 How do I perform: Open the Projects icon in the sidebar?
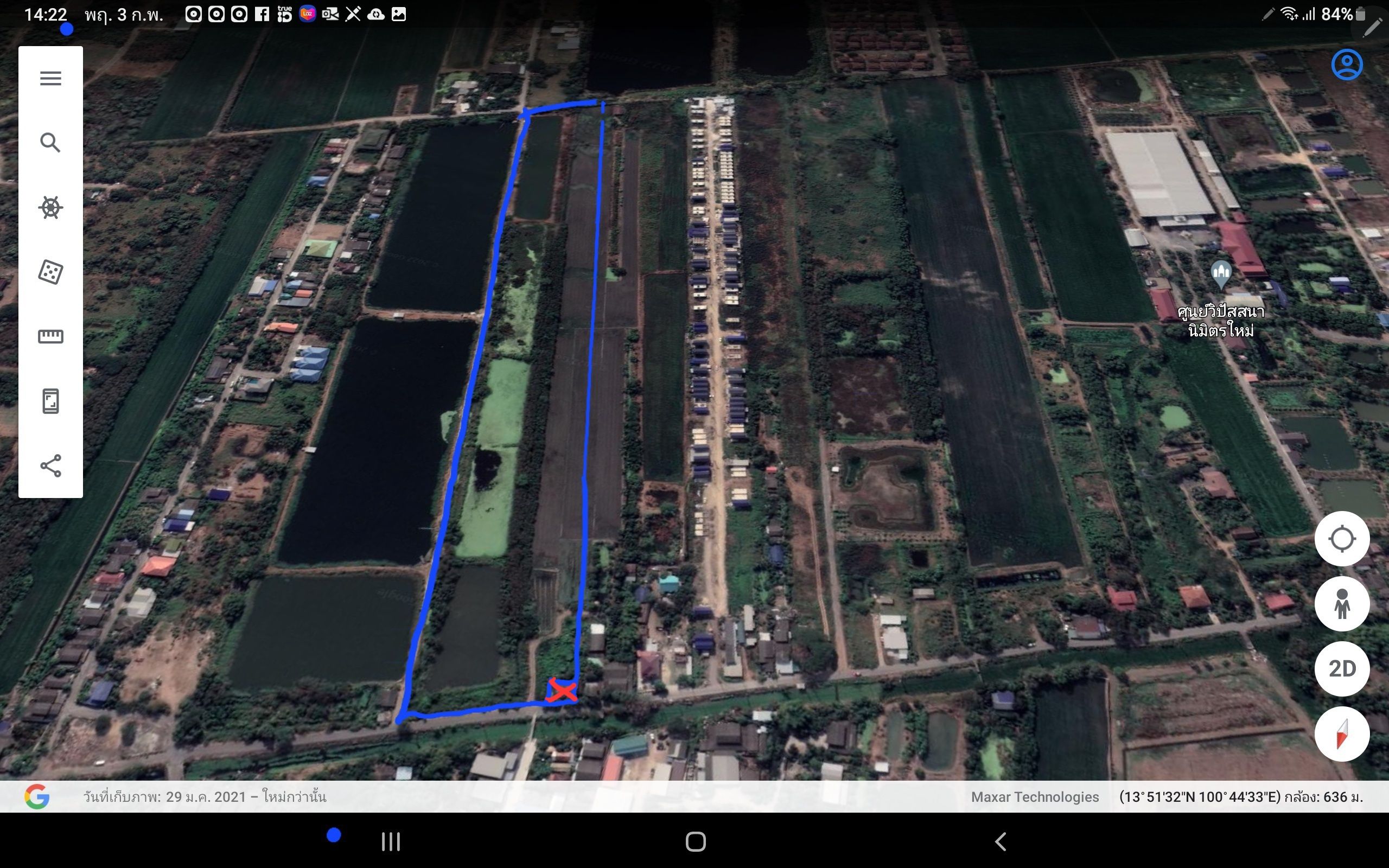tap(50, 401)
